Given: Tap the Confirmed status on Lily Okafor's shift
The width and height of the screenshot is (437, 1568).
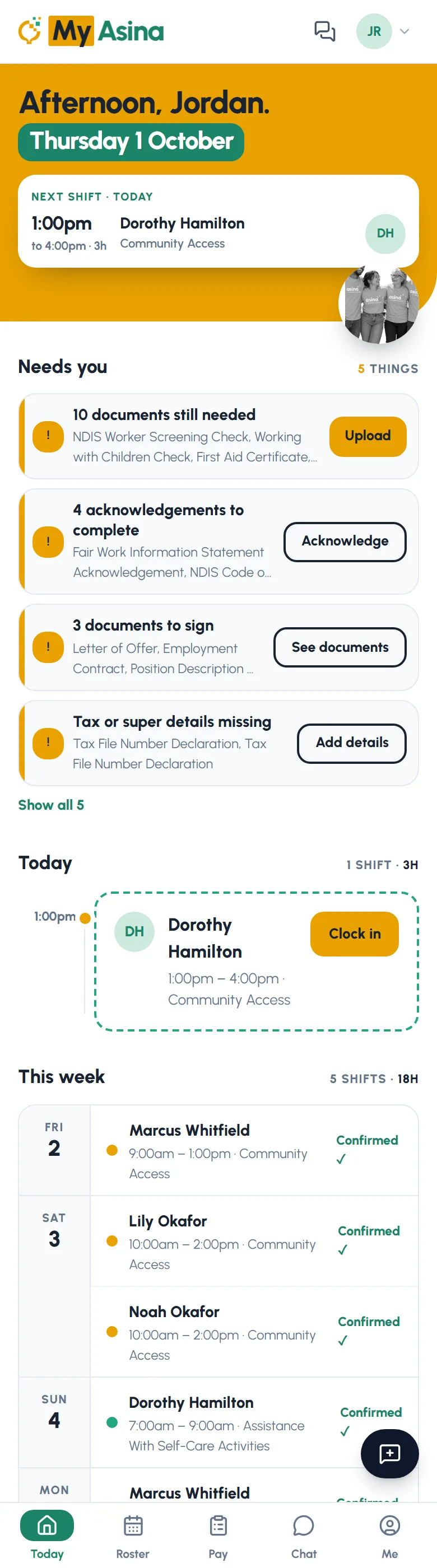Looking at the screenshot, I should 368,1239.
